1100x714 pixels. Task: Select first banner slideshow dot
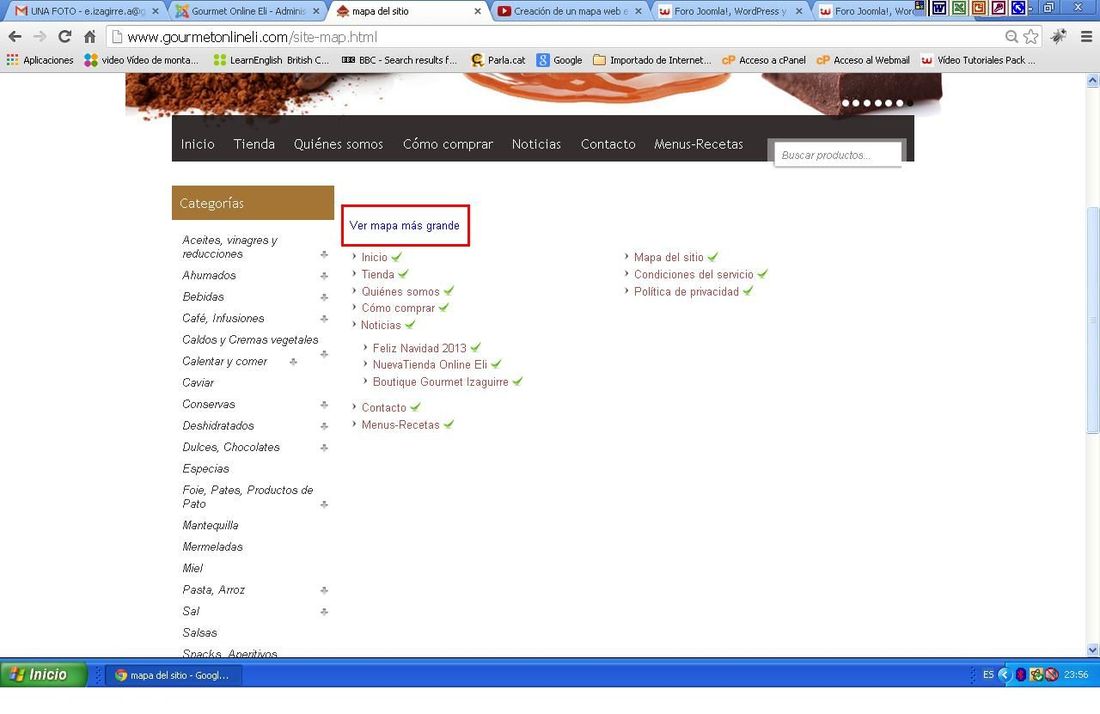(x=845, y=103)
